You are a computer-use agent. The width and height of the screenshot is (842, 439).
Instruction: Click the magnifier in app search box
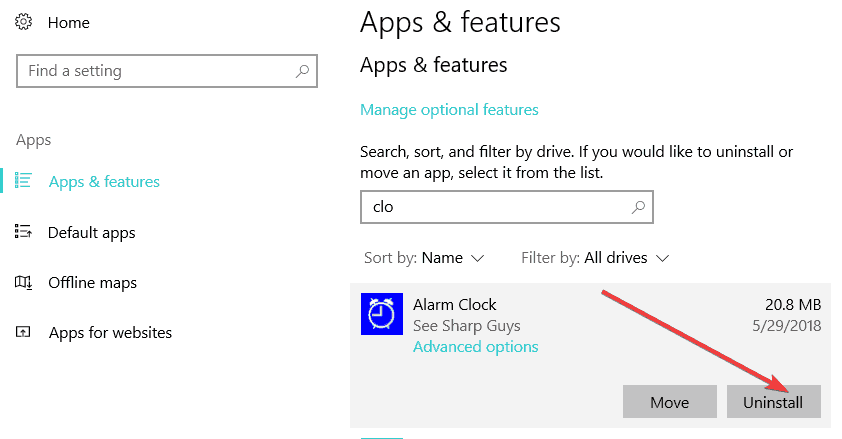click(x=638, y=207)
